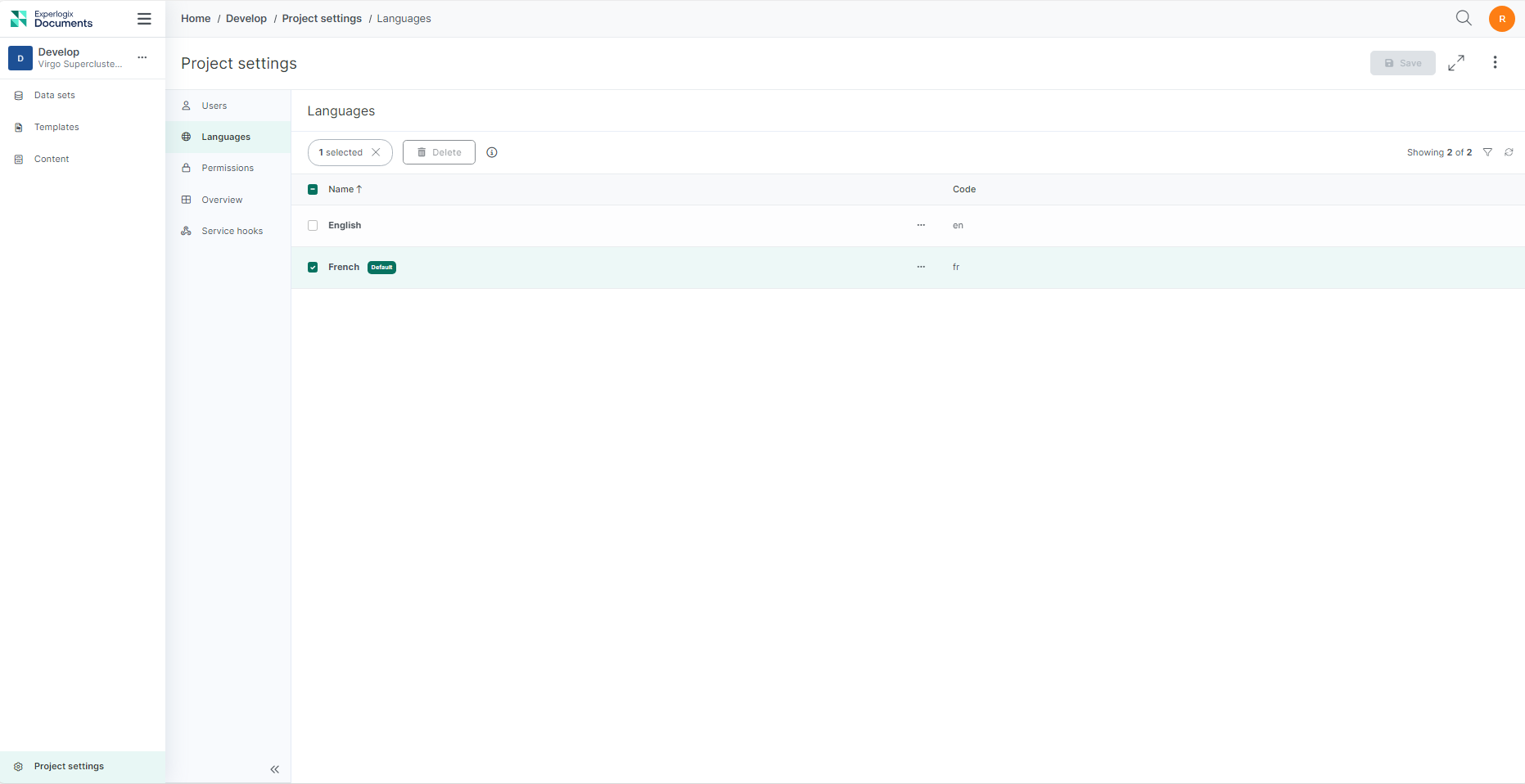Open the English row more-options menu
This screenshot has width=1525, height=784.
tap(921, 225)
